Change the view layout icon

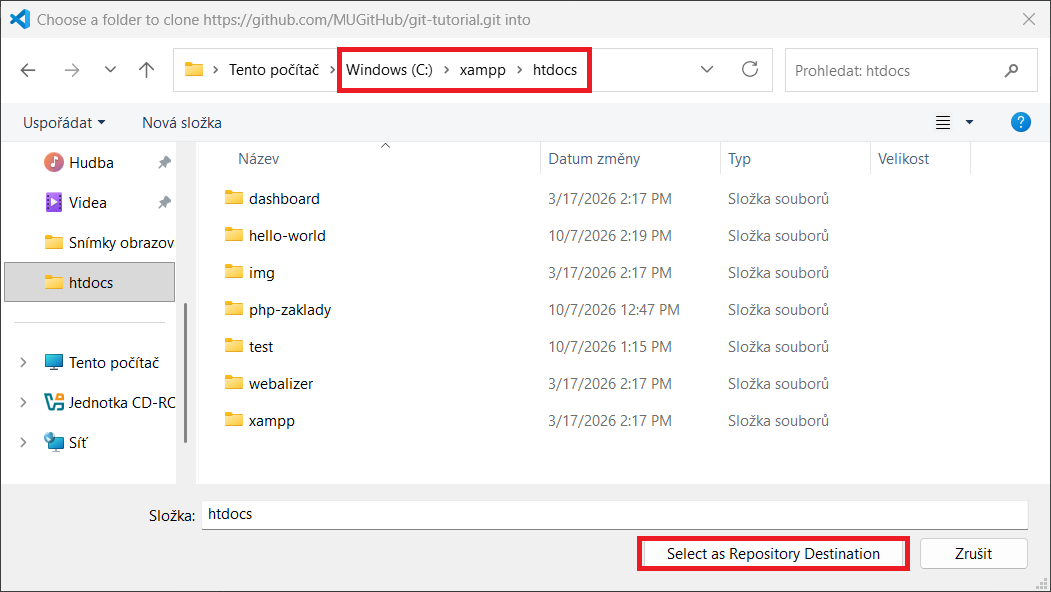click(x=942, y=123)
